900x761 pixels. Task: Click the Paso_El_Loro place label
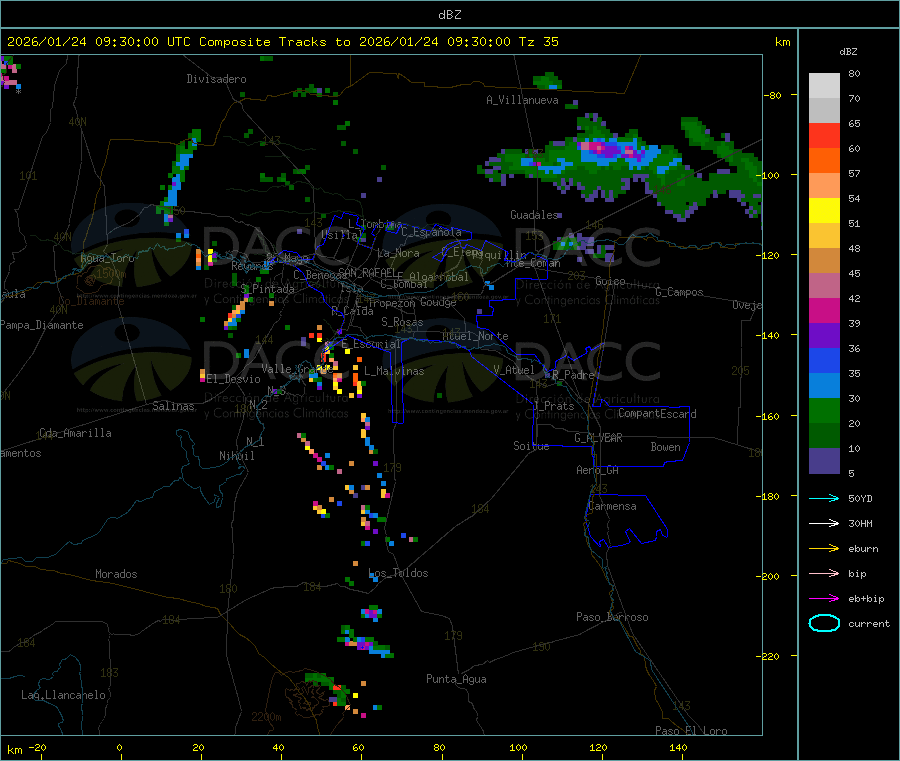(692, 731)
